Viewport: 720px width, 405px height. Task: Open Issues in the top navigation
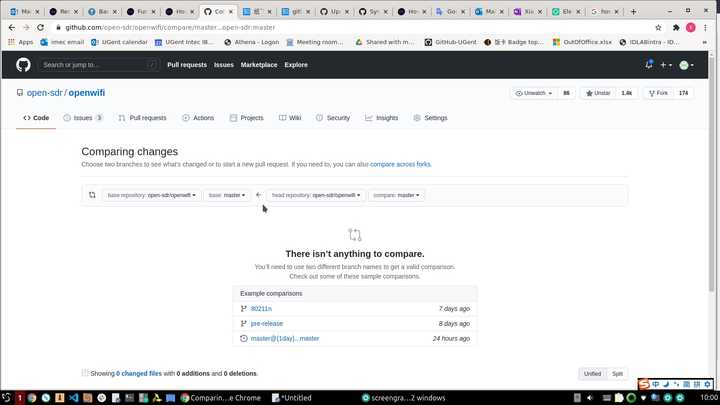tap(224, 65)
